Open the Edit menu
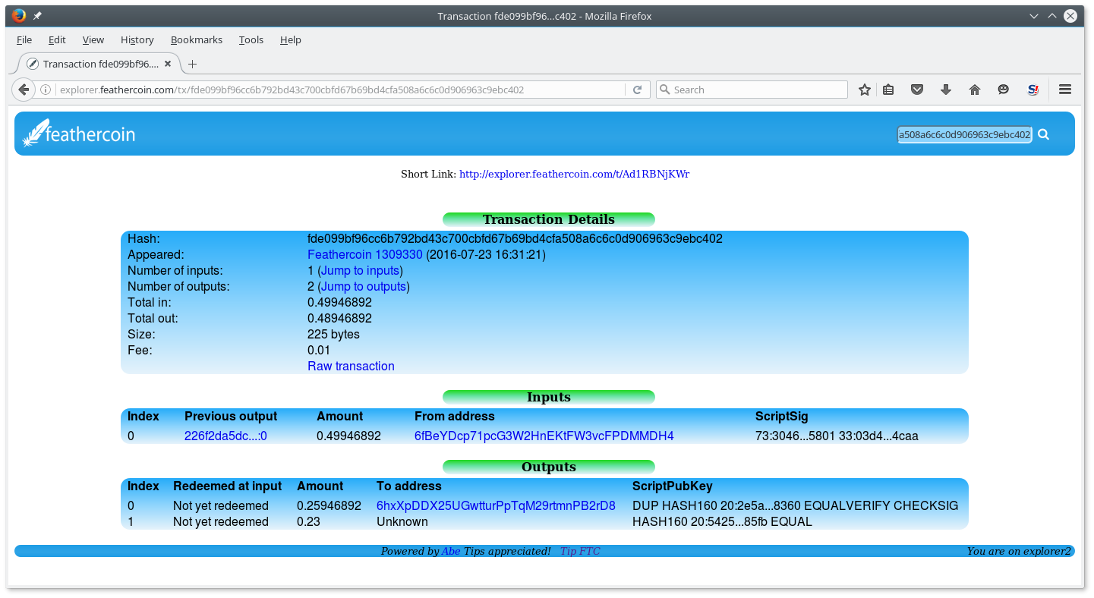The height and width of the screenshot is (598, 1094). click(57, 40)
